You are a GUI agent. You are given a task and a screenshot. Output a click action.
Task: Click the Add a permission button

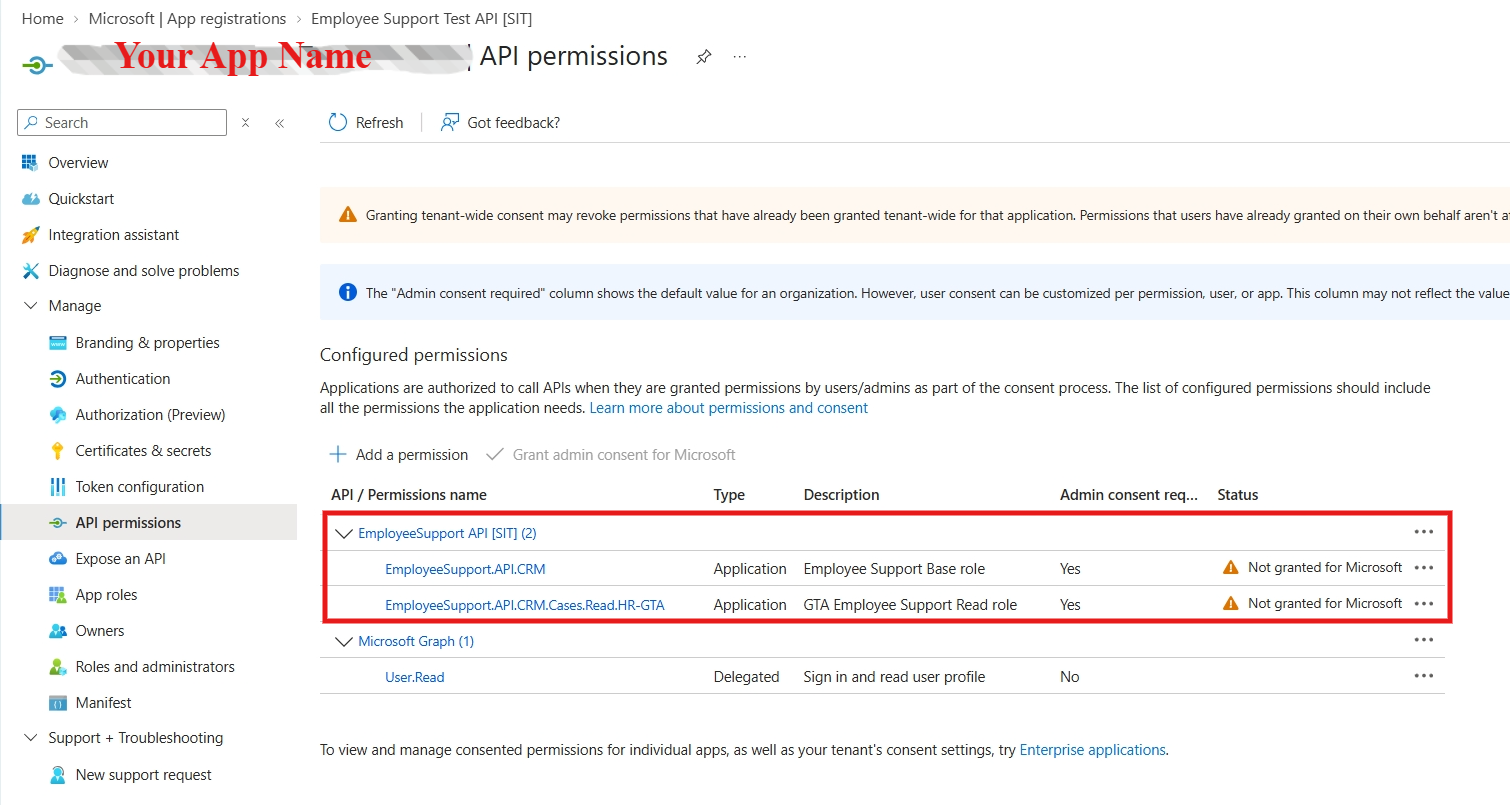(x=399, y=454)
